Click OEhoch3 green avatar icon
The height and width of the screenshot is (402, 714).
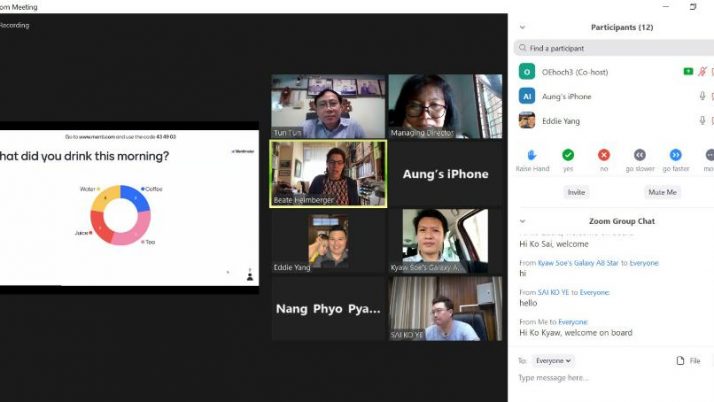coord(527,71)
